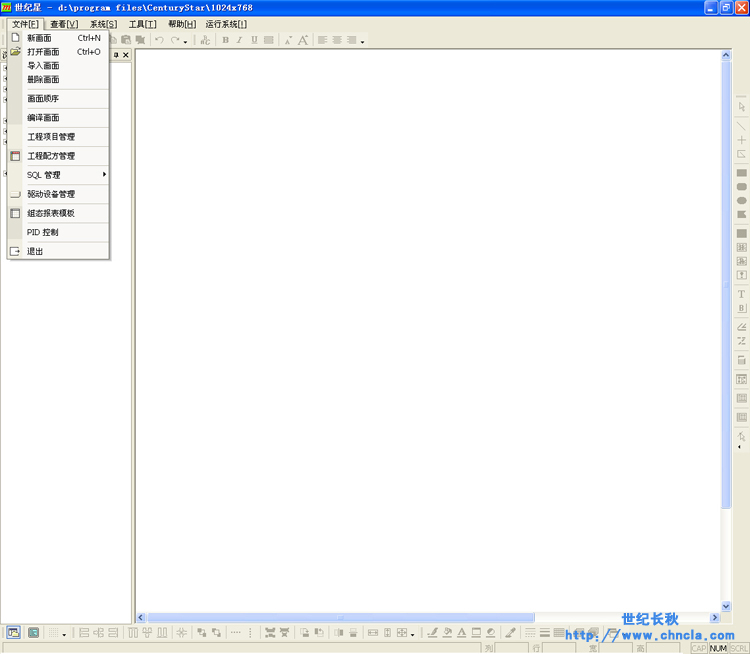Open the size-match dropdown arrow
This screenshot has height=654, width=750.
point(413,635)
